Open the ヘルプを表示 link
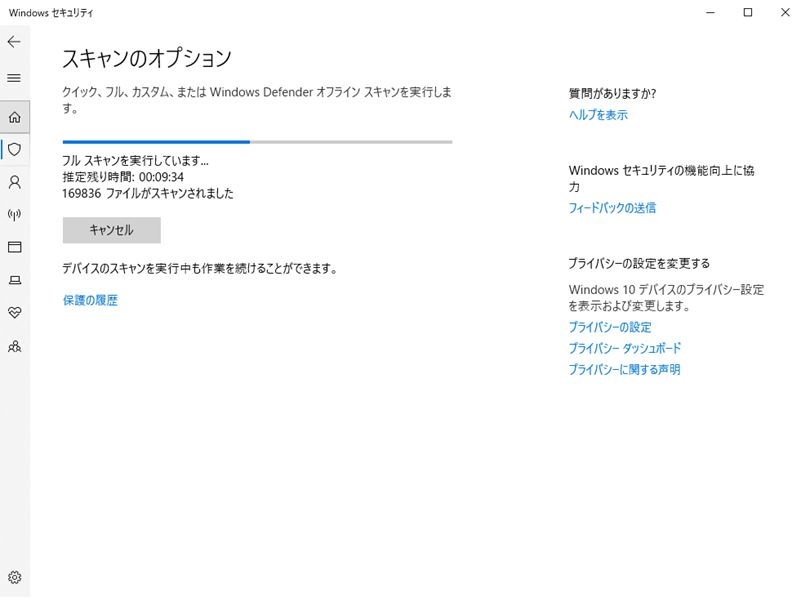Screen dimensions: 810x601 (x=598, y=115)
